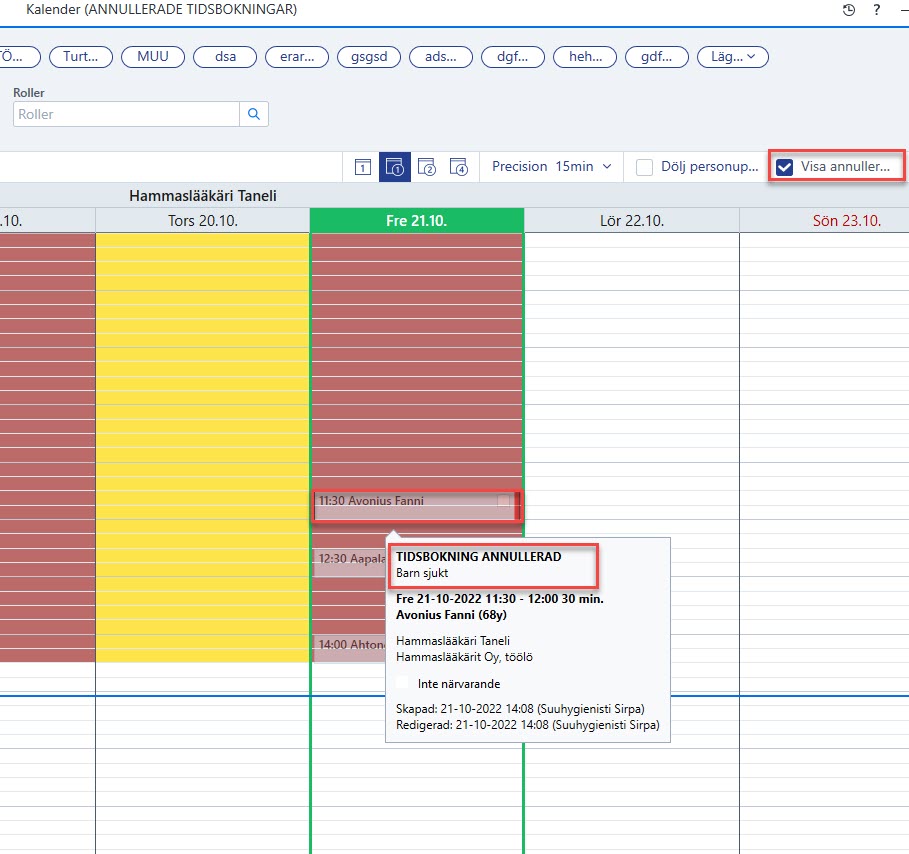Switch to single day calendar view
This screenshot has width=909, height=854.
tap(363, 168)
